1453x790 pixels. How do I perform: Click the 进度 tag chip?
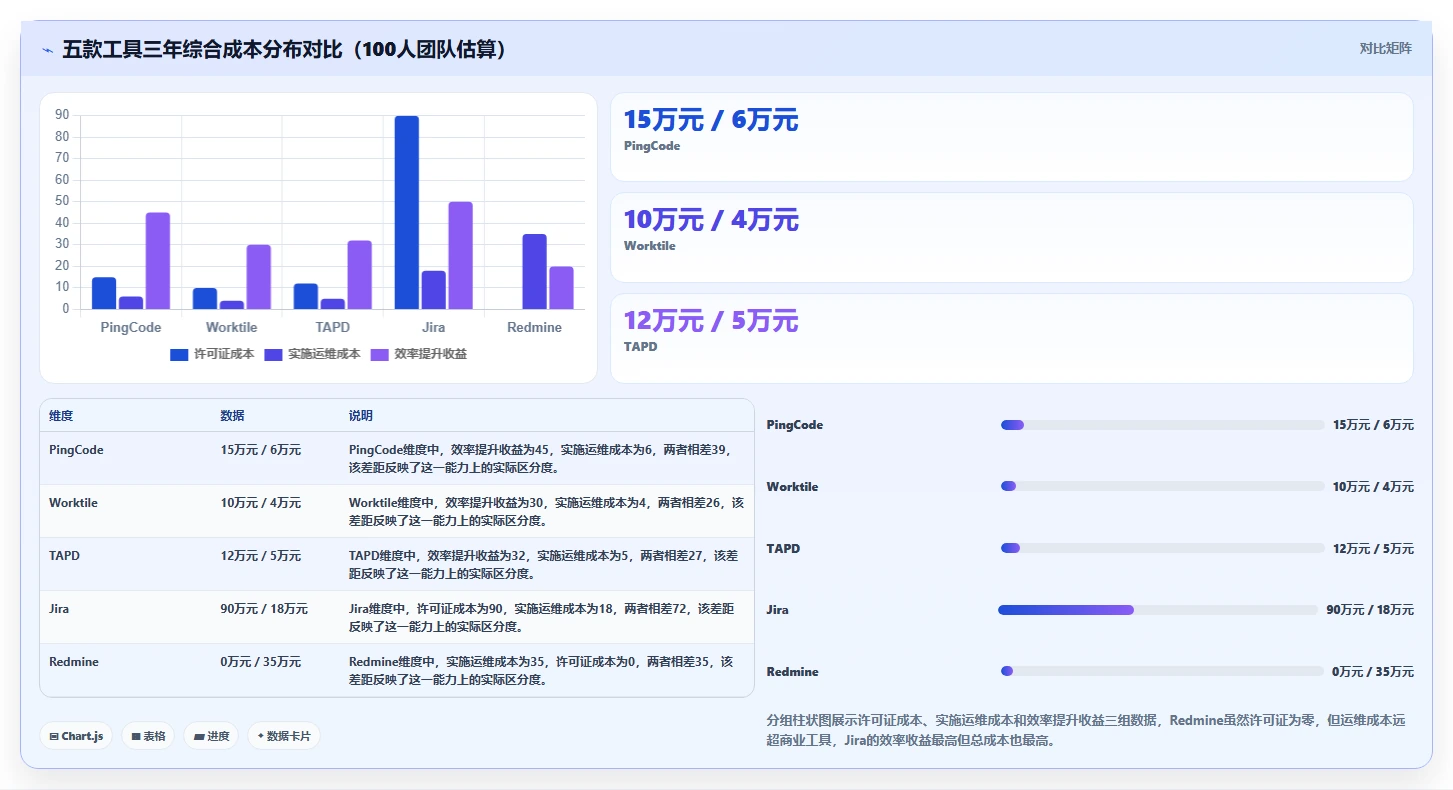pos(211,736)
